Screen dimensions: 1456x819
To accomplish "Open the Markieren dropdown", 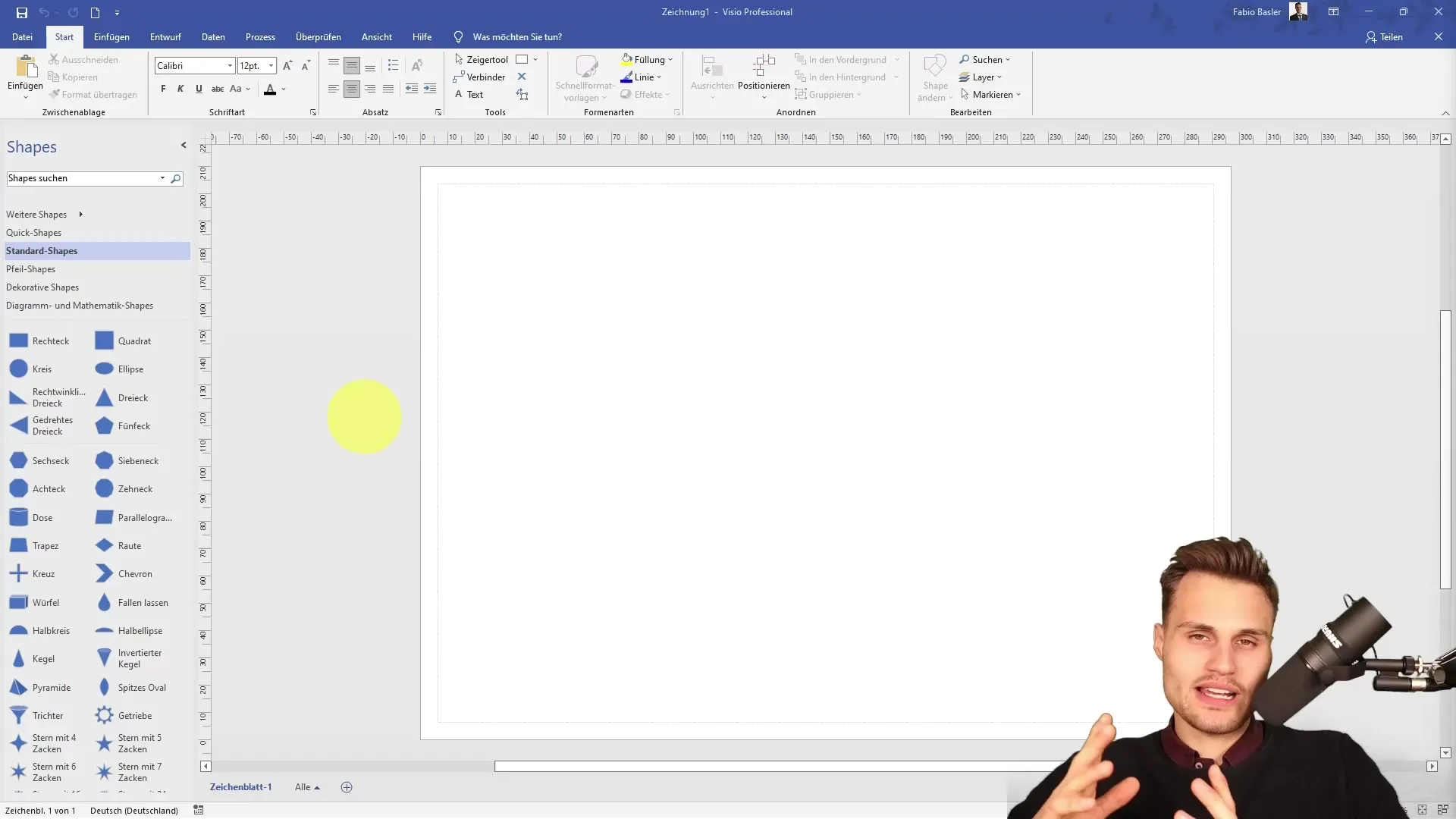I will click(x=990, y=94).
